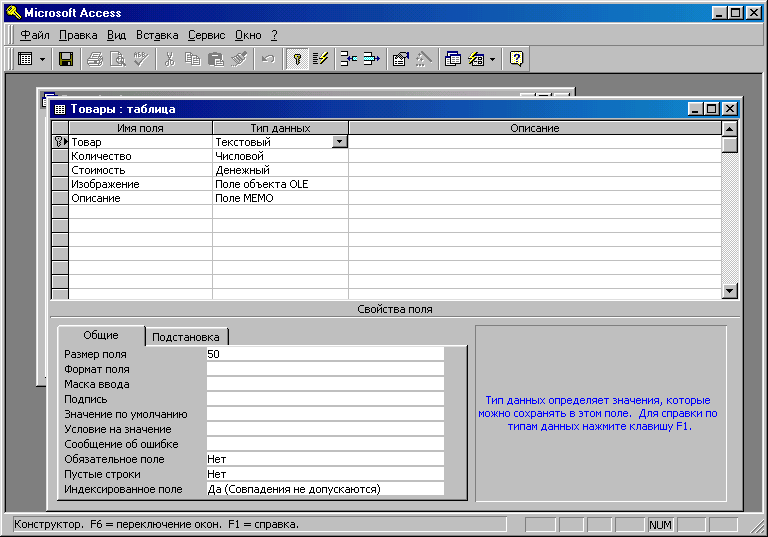The width and height of the screenshot is (768, 537).
Task: Click the Spelling check icon
Action: coord(141,59)
